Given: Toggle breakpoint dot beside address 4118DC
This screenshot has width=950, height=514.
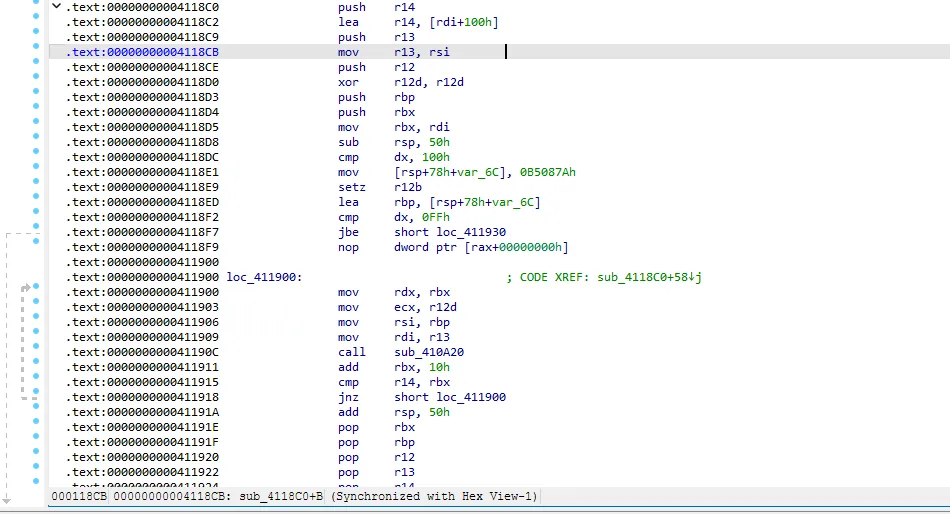Looking at the screenshot, I should tap(36, 151).
